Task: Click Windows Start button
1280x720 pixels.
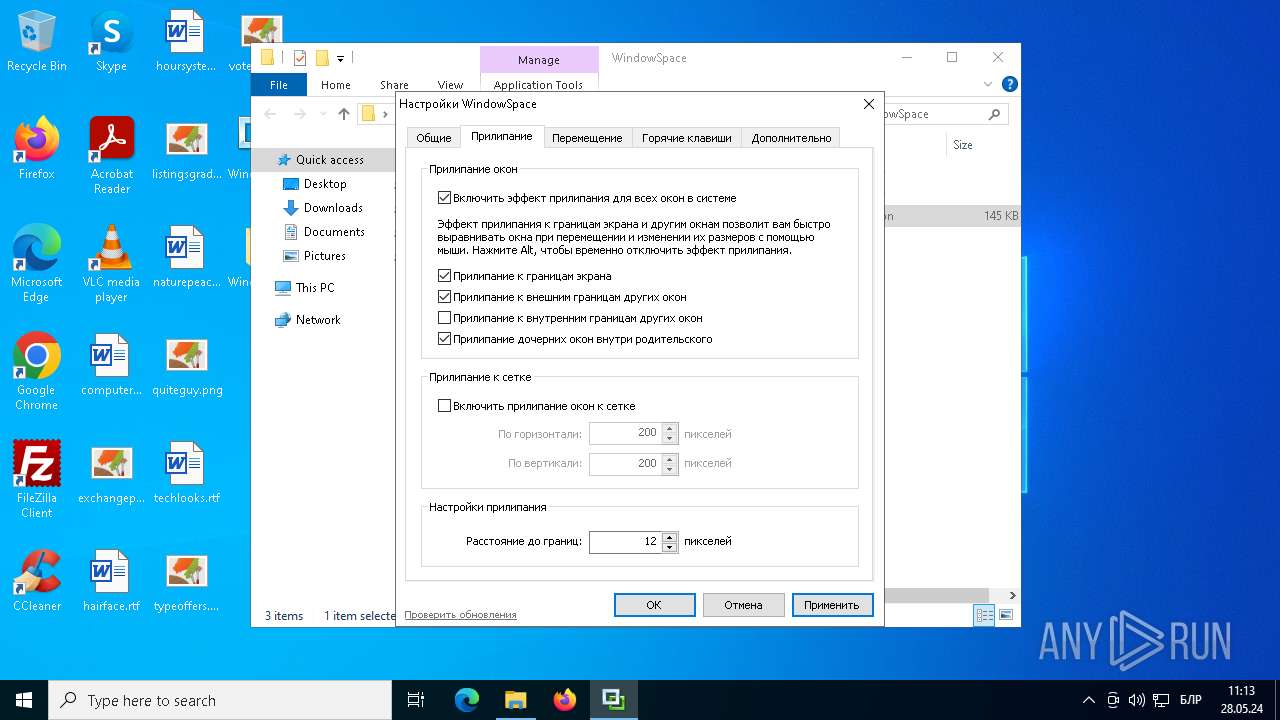Action: point(24,700)
